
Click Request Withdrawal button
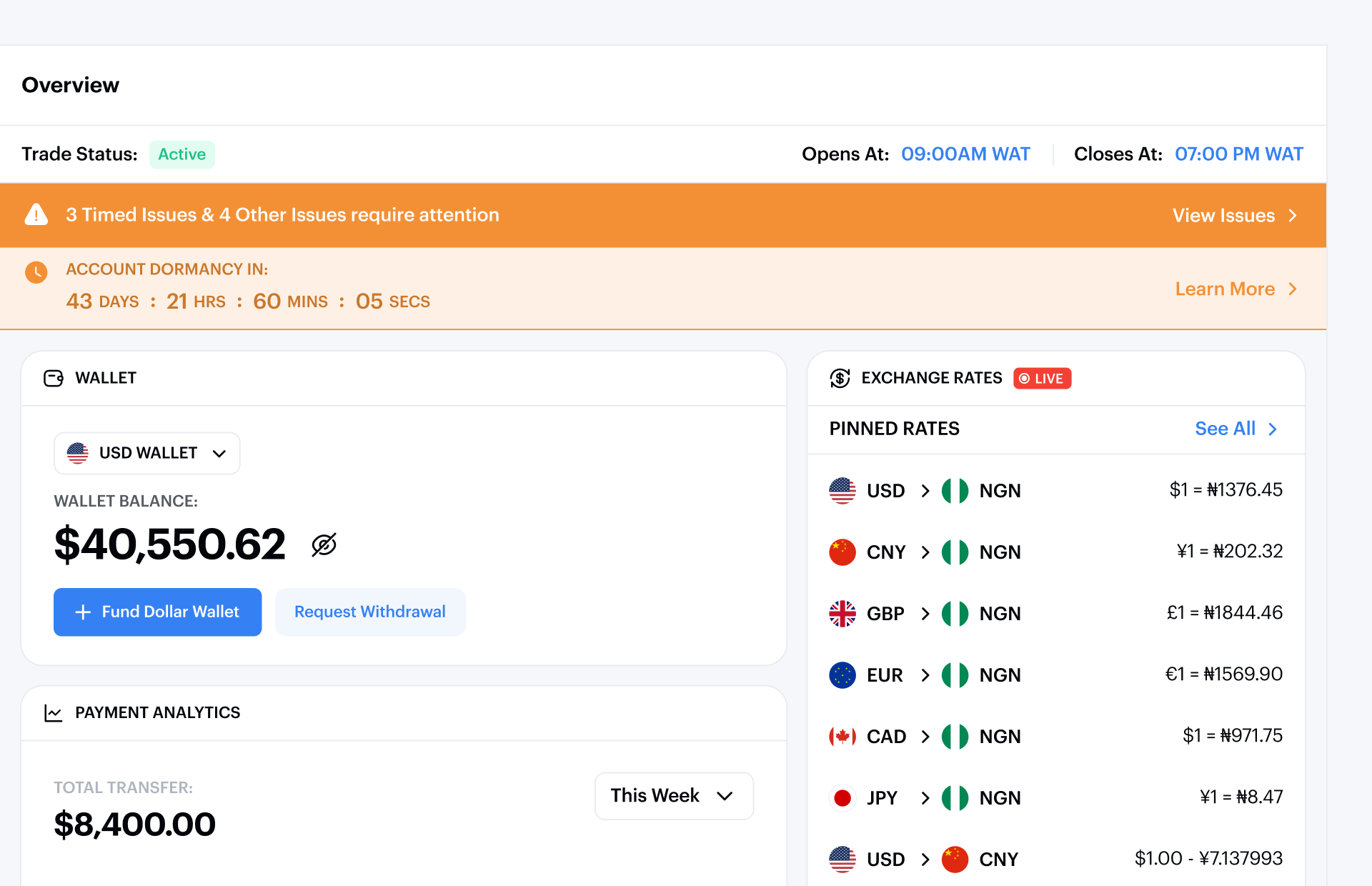[x=370, y=612]
